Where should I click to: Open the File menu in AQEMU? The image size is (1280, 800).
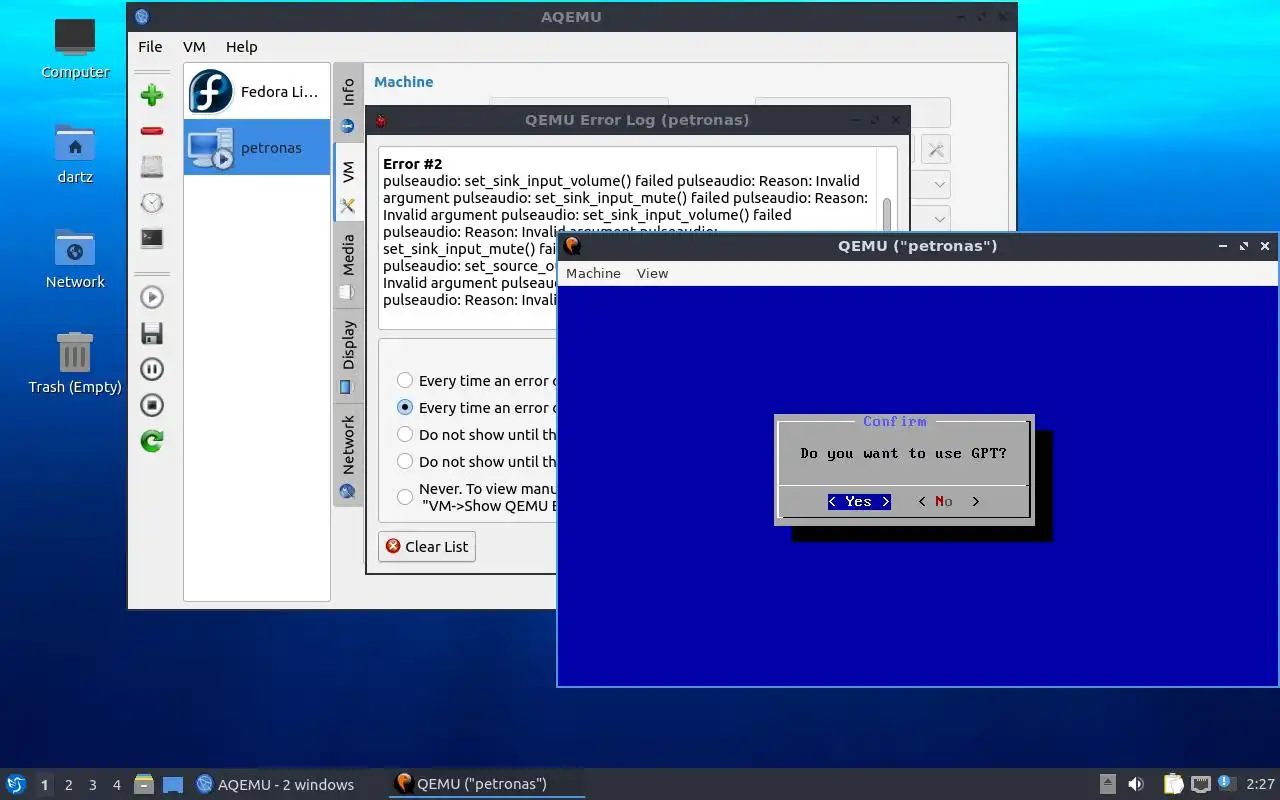150,46
